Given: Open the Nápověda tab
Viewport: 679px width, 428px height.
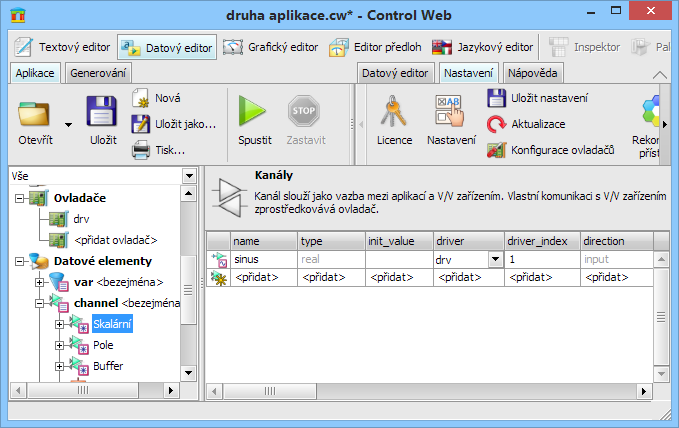Looking at the screenshot, I should [533, 73].
